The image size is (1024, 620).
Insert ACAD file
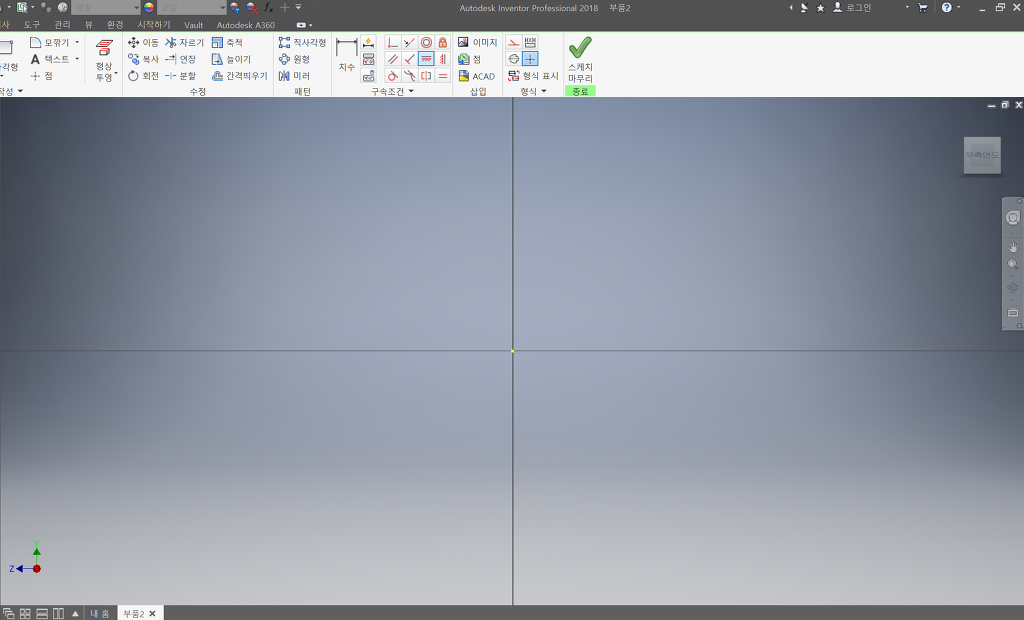tap(476, 76)
